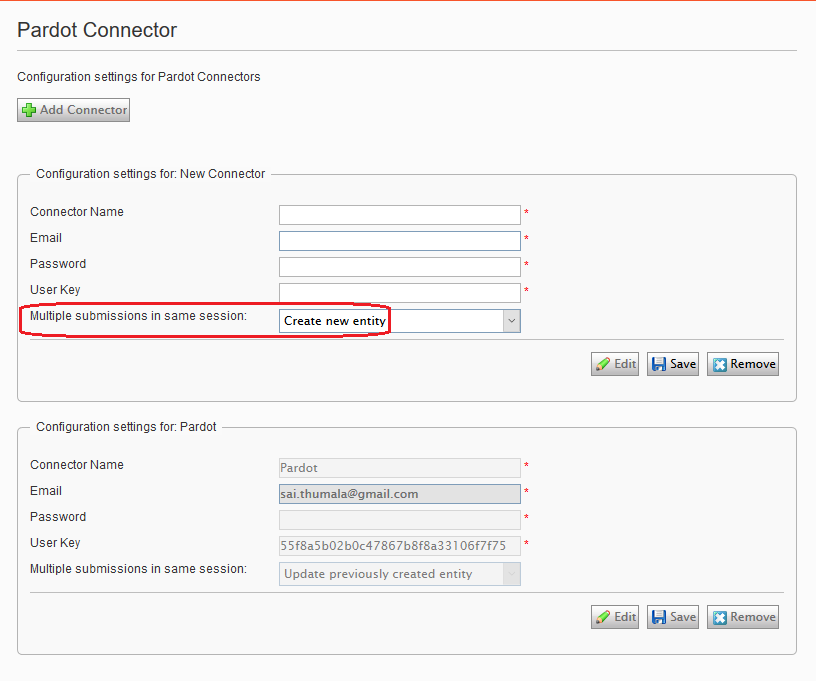Viewport: 816px width, 681px height.
Task: Open 'Update previously created entity' dropdown
Action: (399, 574)
